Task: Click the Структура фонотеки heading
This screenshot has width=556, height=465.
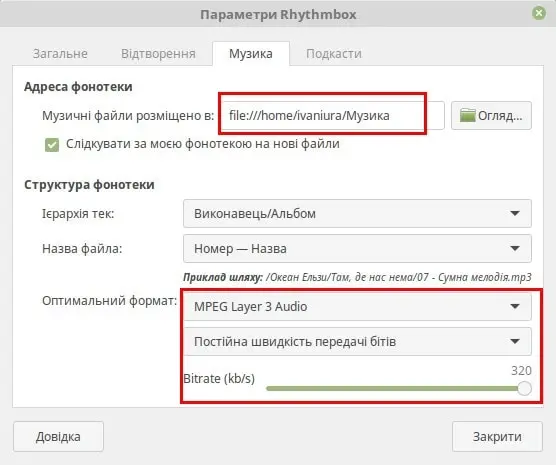Action: (89, 185)
